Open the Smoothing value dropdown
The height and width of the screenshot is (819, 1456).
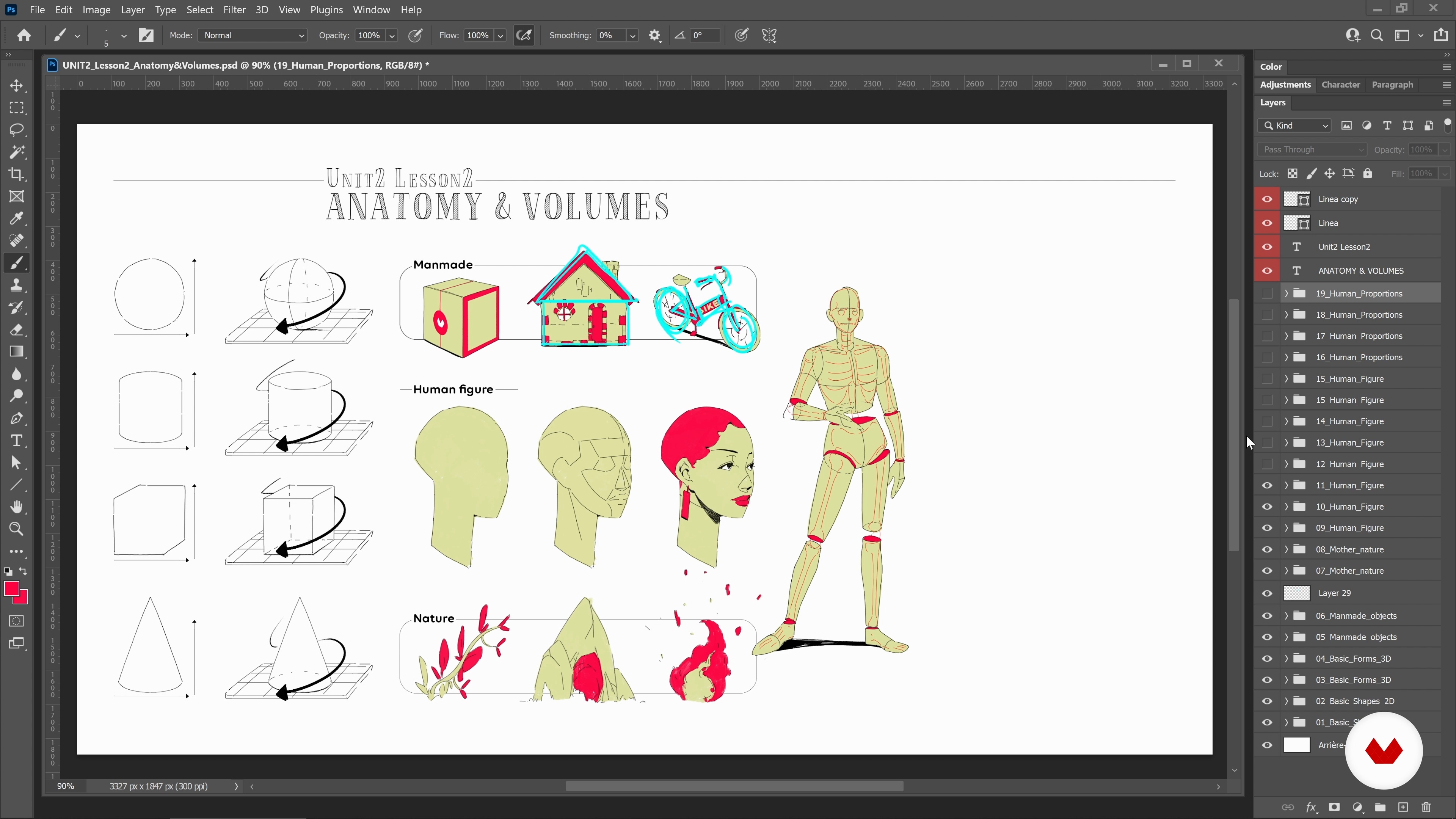coord(632,36)
